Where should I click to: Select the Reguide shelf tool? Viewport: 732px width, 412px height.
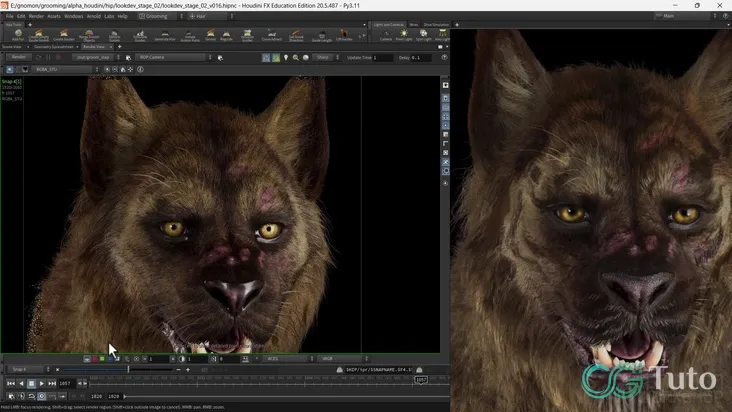[x=226, y=35]
